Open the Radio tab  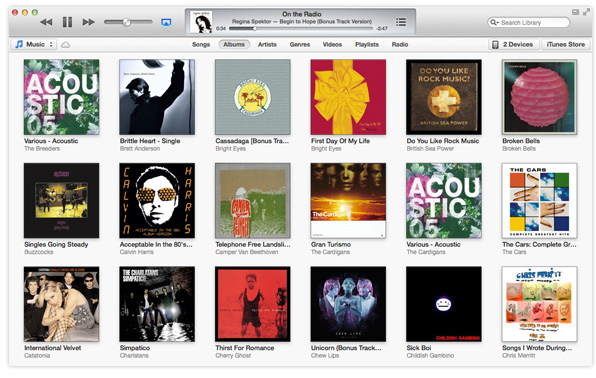(x=400, y=44)
